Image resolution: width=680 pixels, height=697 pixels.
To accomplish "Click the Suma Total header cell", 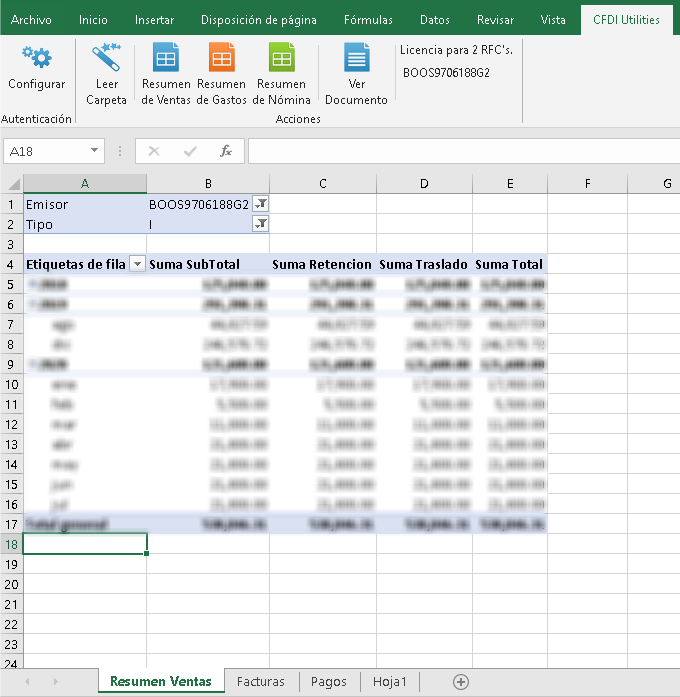I will [x=509, y=265].
